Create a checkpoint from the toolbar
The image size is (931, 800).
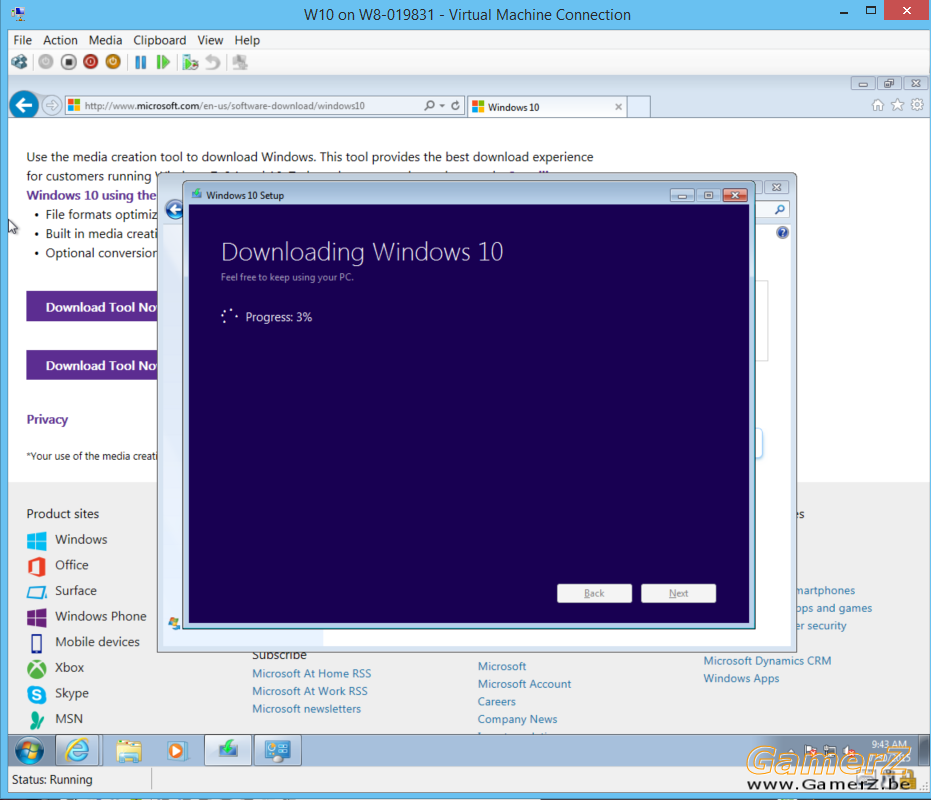(190, 62)
